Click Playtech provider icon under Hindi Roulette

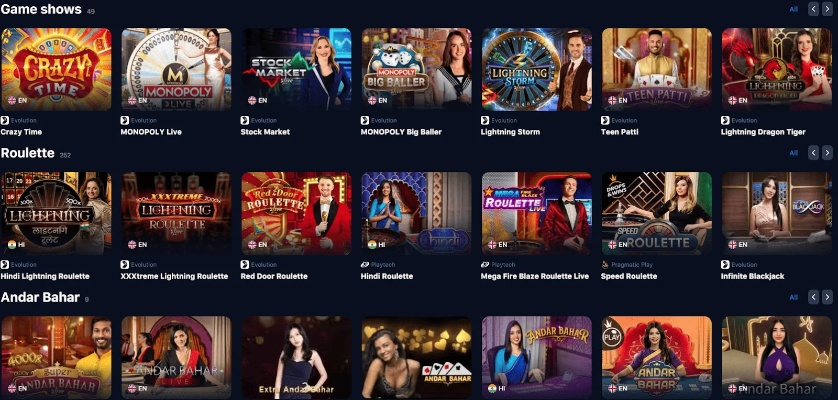coord(365,265)
